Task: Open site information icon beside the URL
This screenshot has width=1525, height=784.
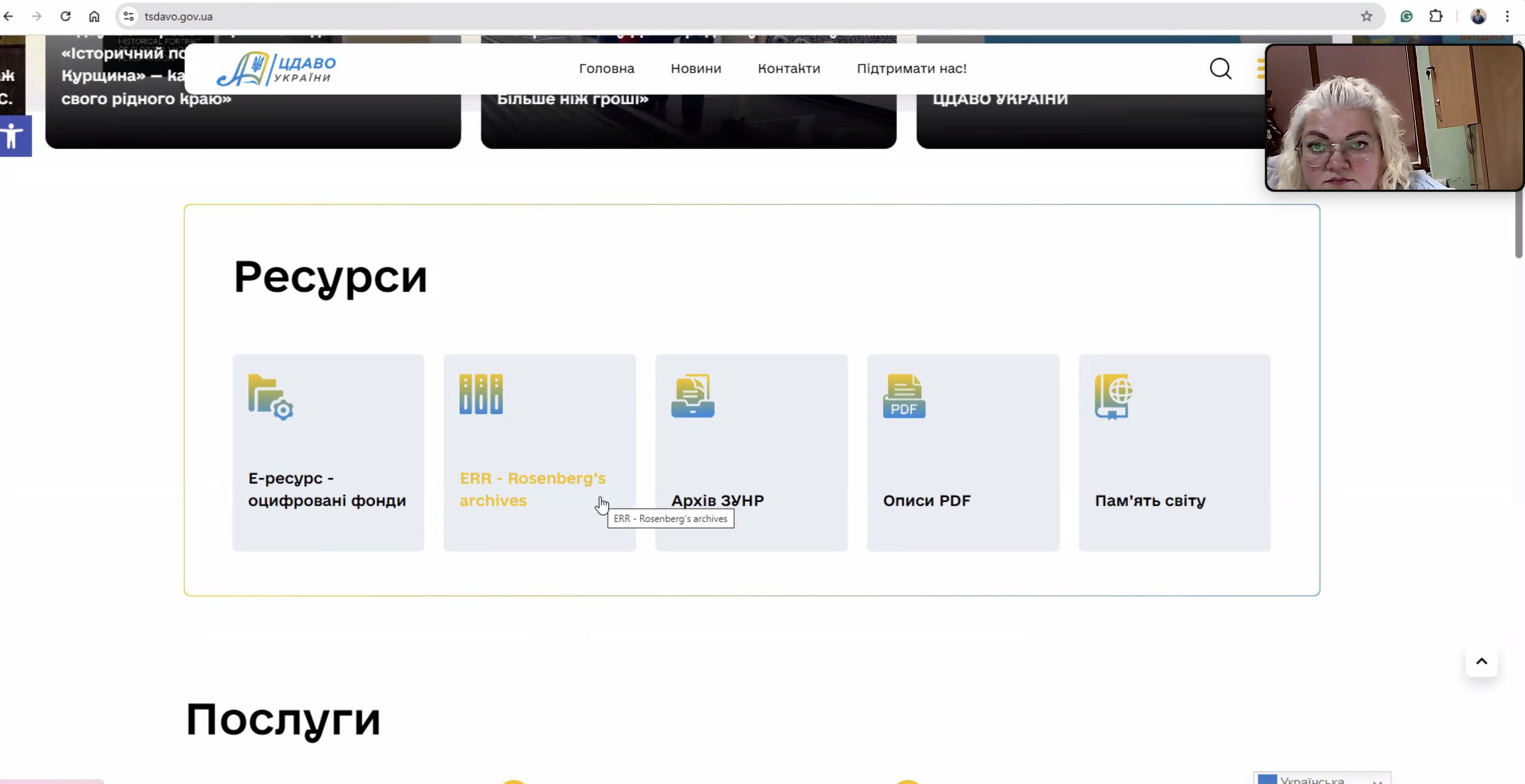Action: point(128,17)
